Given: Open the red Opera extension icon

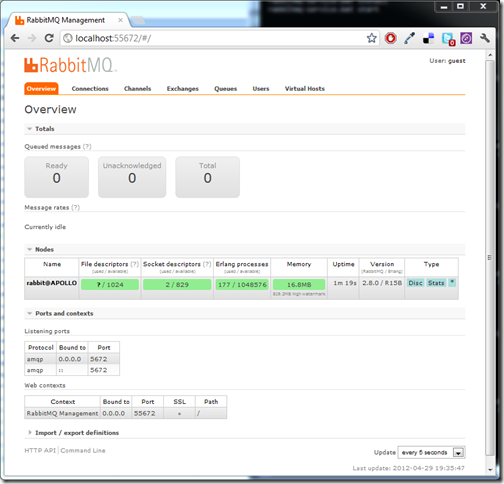Looking at the screenshot, I should 390,38.
